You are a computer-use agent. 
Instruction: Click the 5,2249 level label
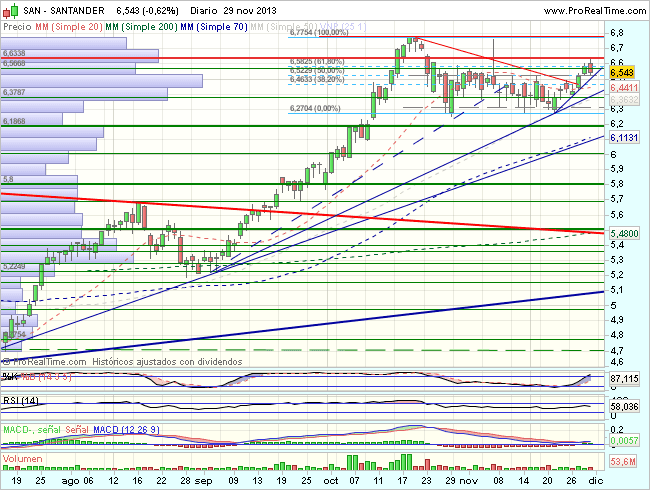point(14,266)
